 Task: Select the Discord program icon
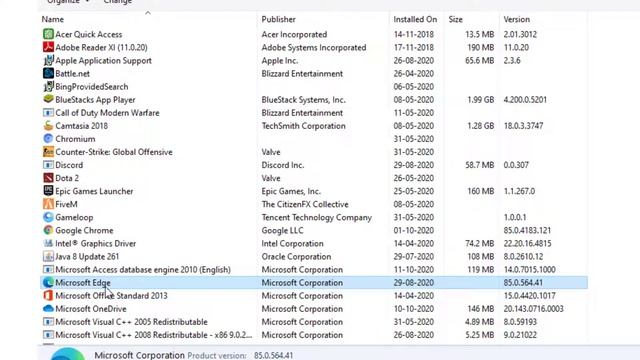(48, 165)
